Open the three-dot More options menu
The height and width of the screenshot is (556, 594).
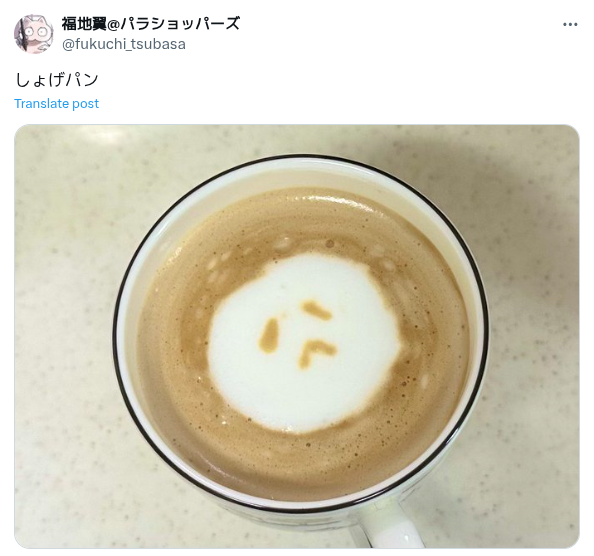click(570, 25)
